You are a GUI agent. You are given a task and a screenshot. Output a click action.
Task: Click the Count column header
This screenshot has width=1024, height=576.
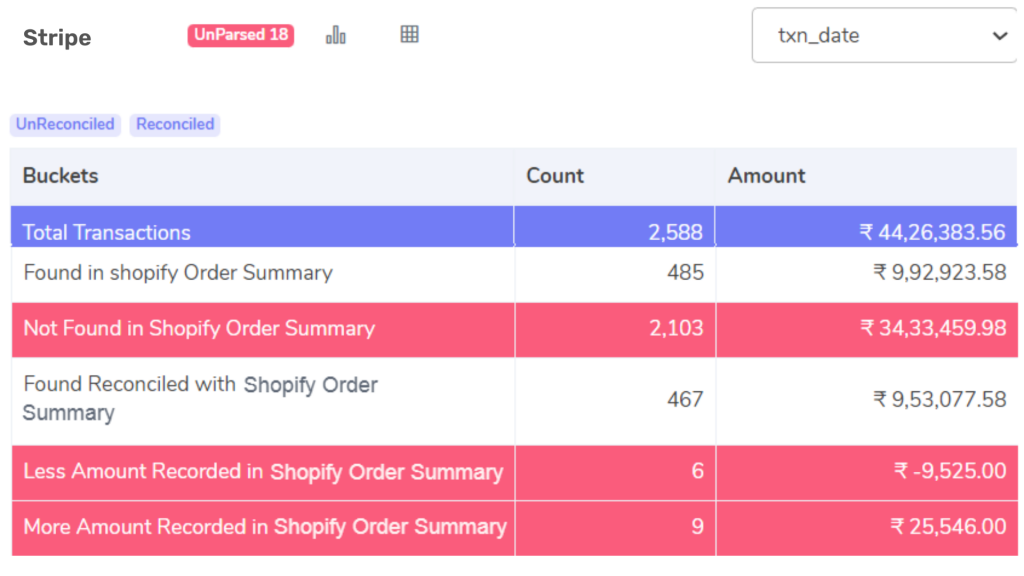point(555,176)
